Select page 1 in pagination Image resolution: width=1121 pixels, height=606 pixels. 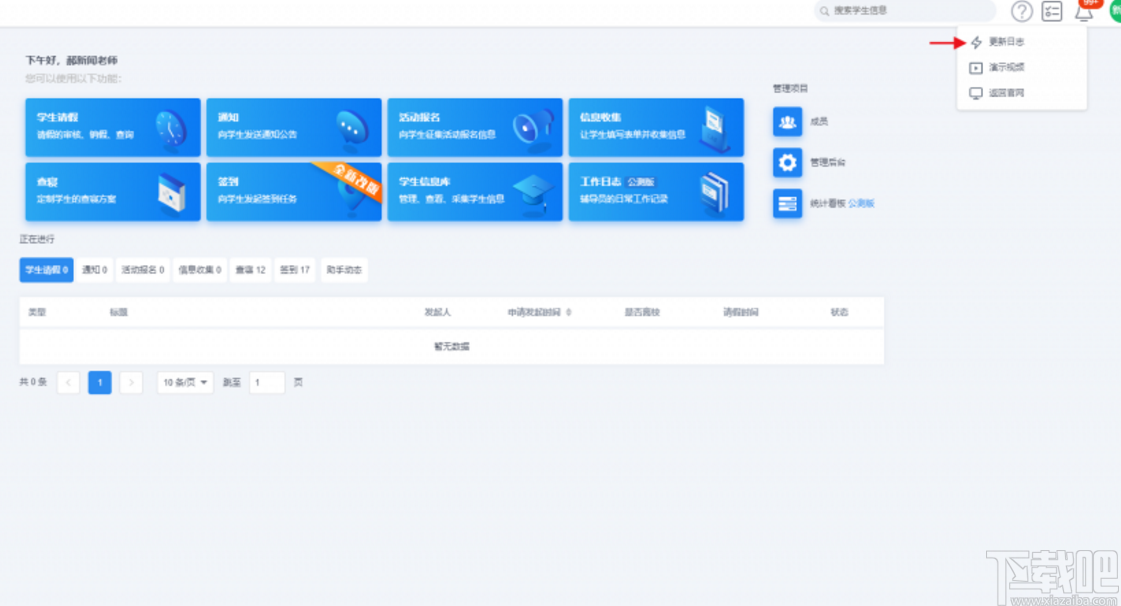click(99, 383)
